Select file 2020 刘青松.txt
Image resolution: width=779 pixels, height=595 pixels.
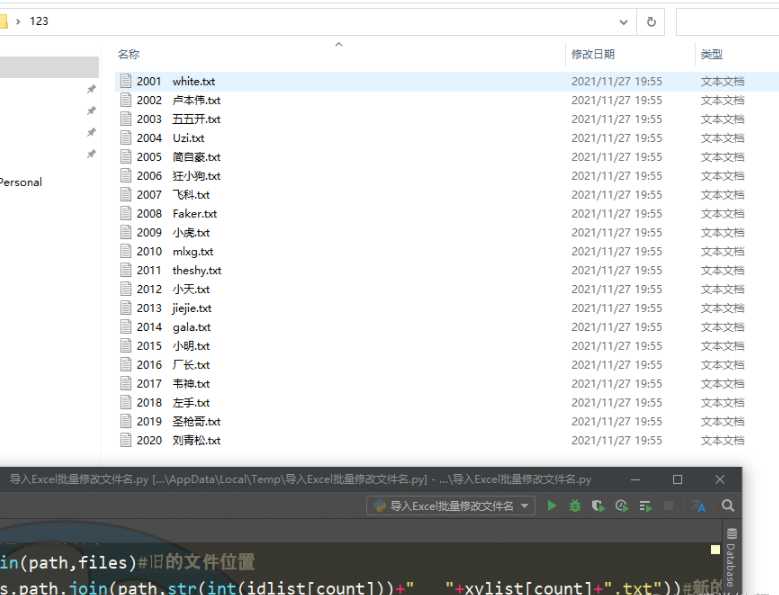(178, 440)
